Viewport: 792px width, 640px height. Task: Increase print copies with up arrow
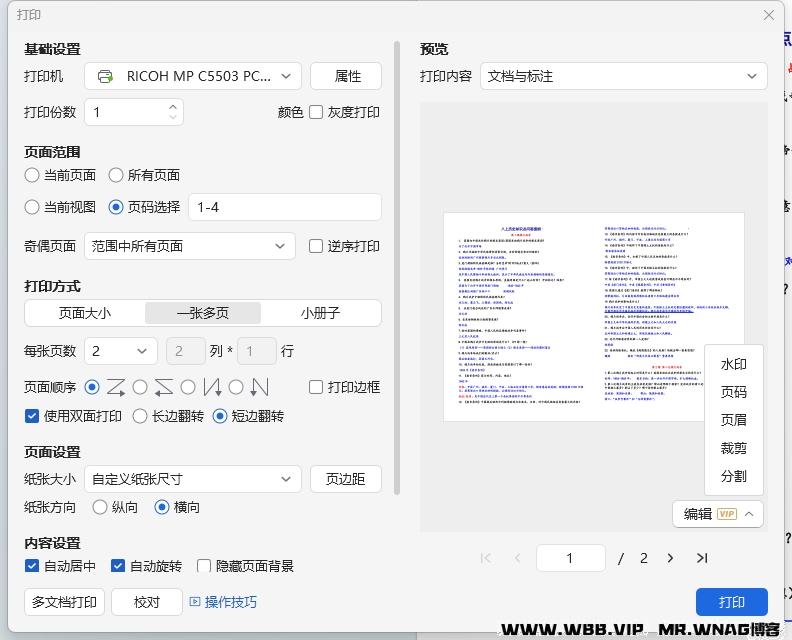[173, 107]
